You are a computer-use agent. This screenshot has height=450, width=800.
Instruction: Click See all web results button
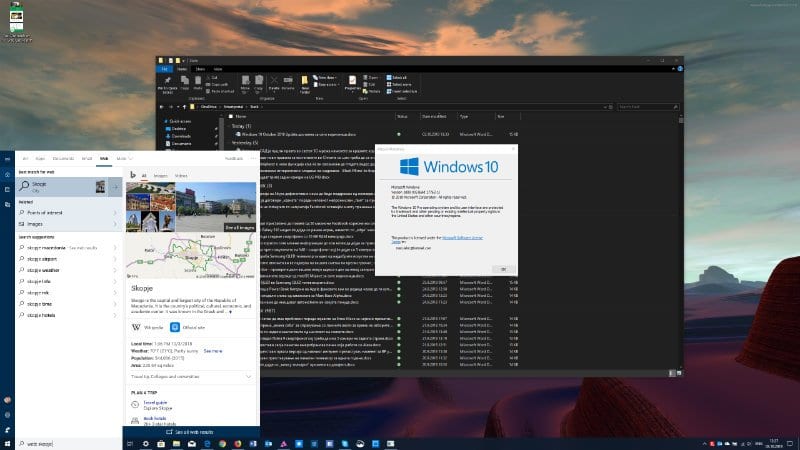click(191, 432)
